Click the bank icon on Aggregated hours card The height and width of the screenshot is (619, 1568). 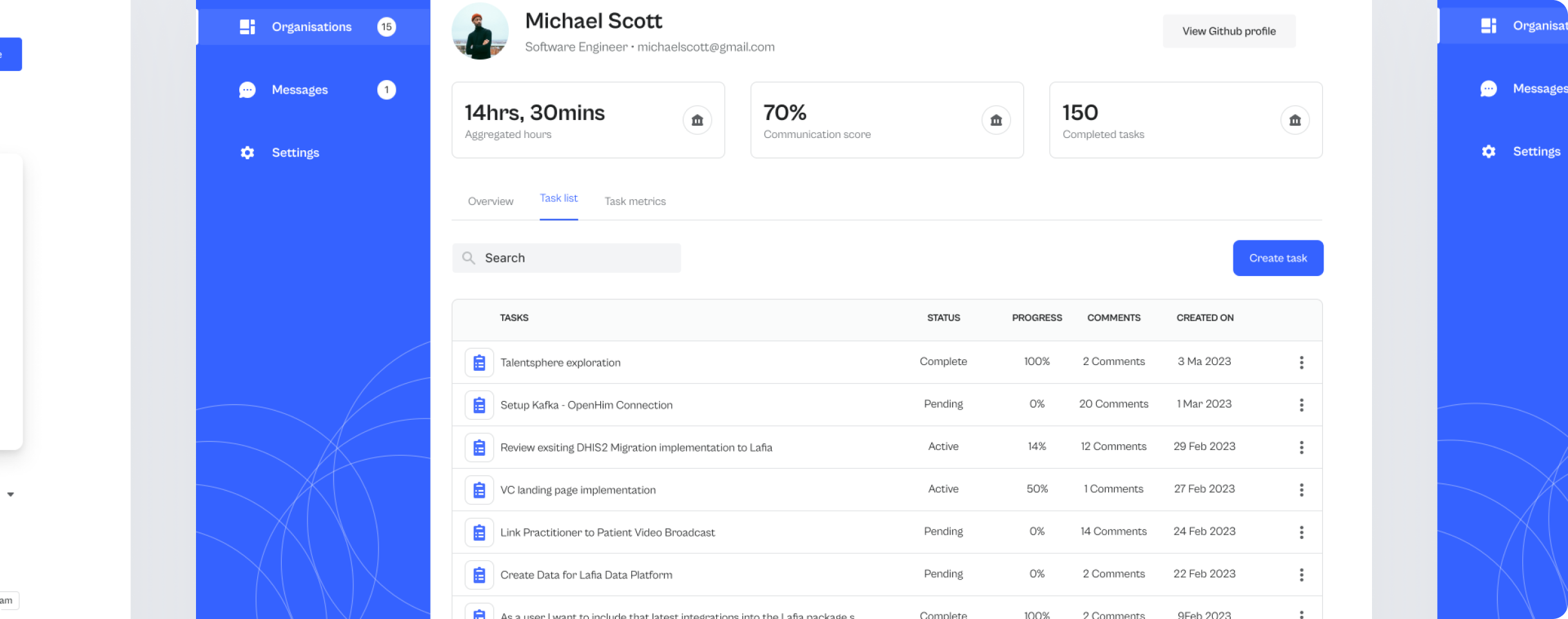697,120
